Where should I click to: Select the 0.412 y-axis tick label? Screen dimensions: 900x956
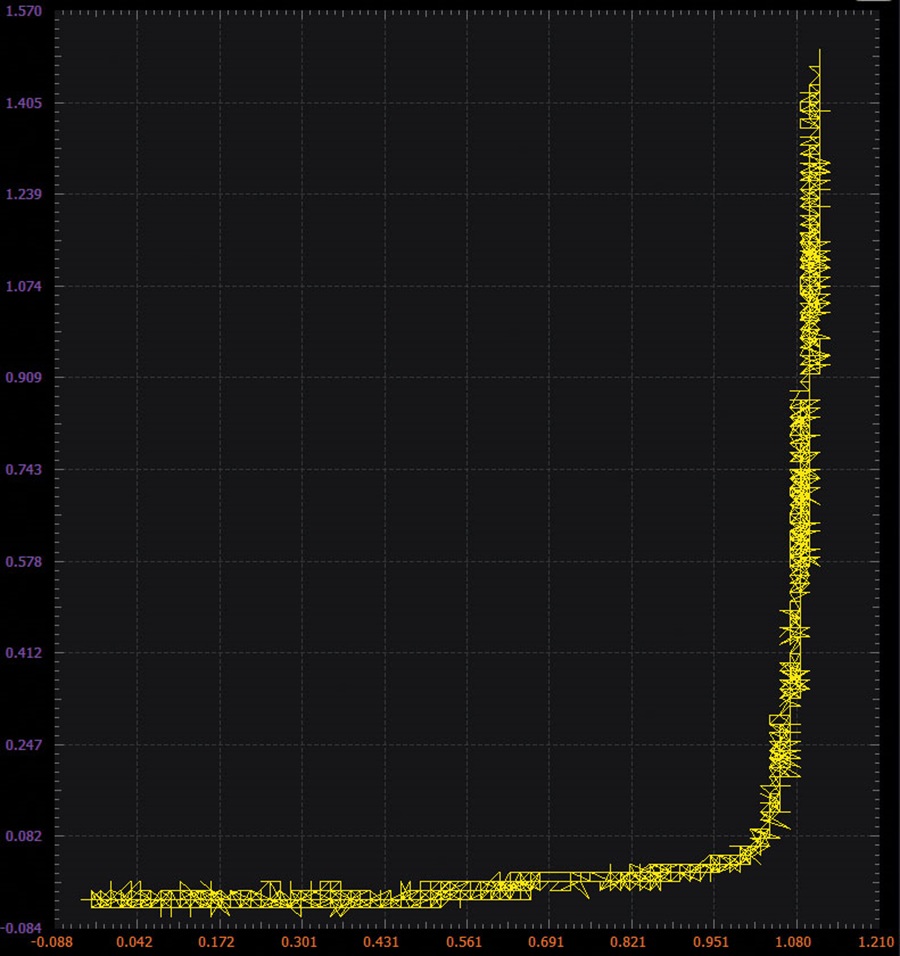point(24,653)
